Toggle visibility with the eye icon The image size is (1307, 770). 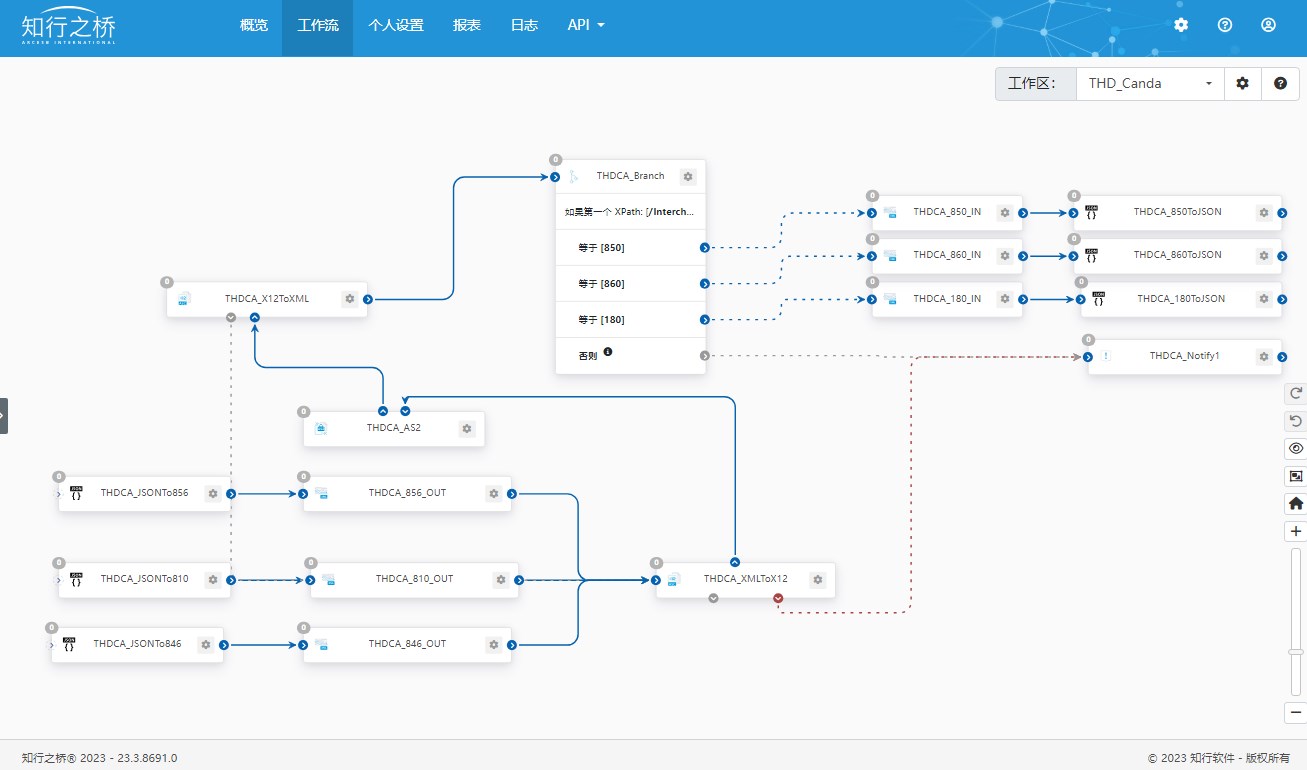point(1296,448)
